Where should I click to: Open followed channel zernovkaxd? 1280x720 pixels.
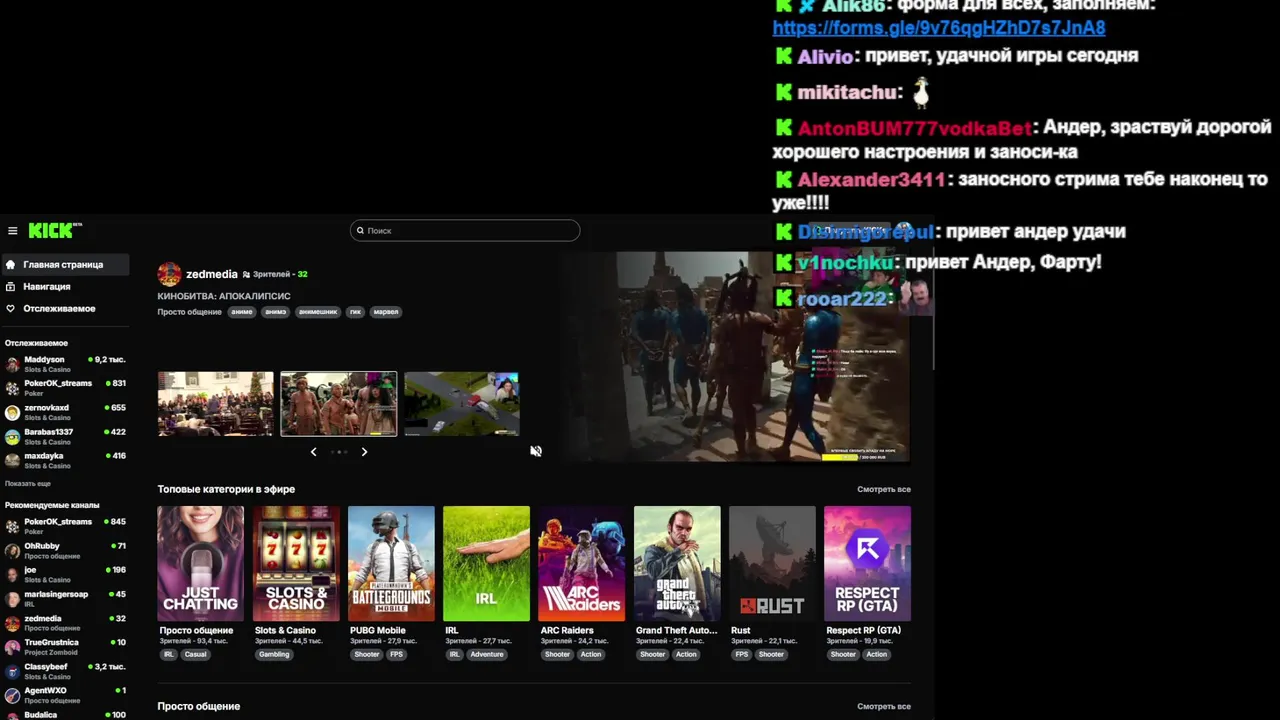(65, 412)
